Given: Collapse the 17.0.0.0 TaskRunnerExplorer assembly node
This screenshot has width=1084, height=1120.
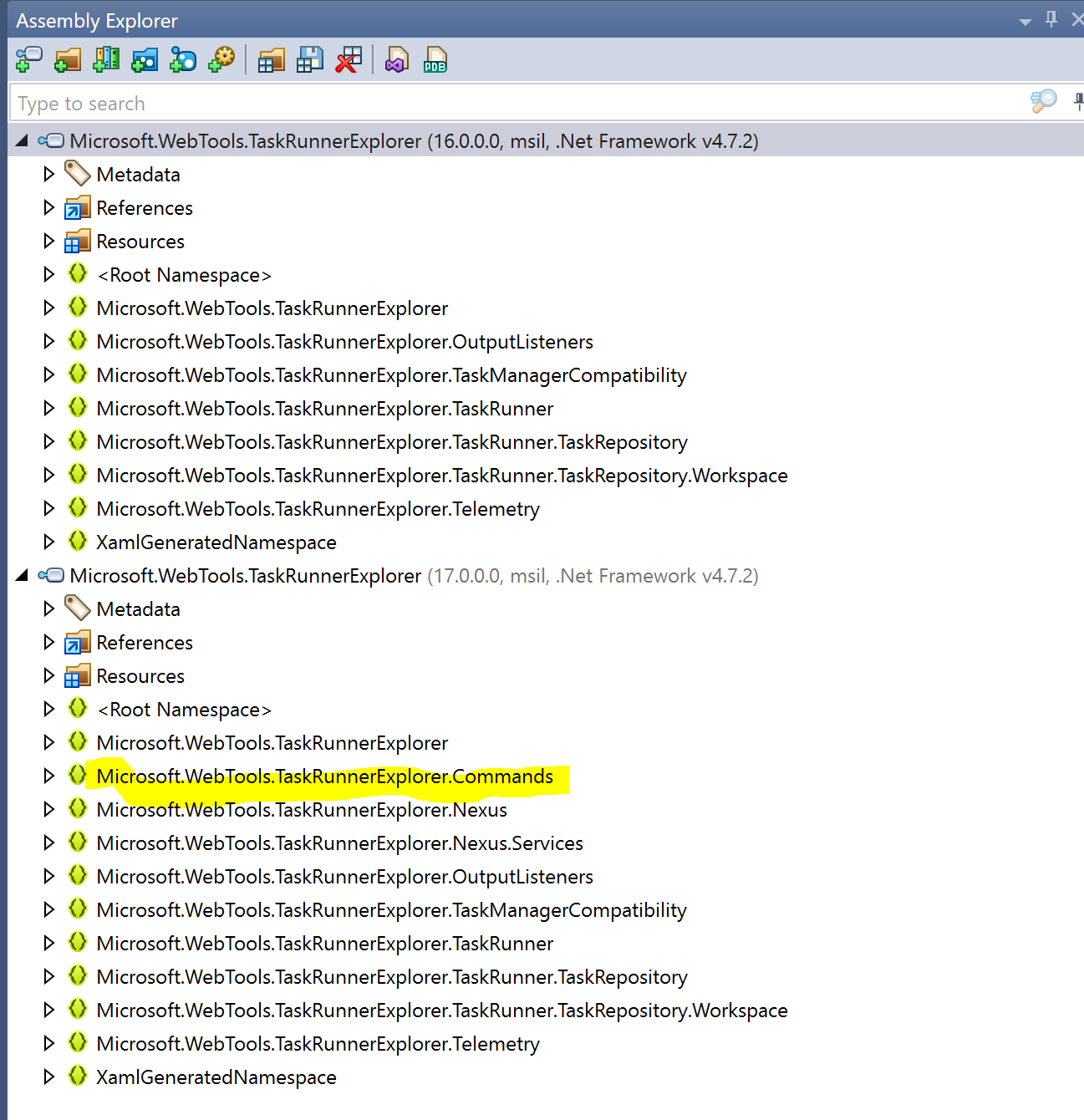Looking at the screenshot, I should (x=23, y=575).
